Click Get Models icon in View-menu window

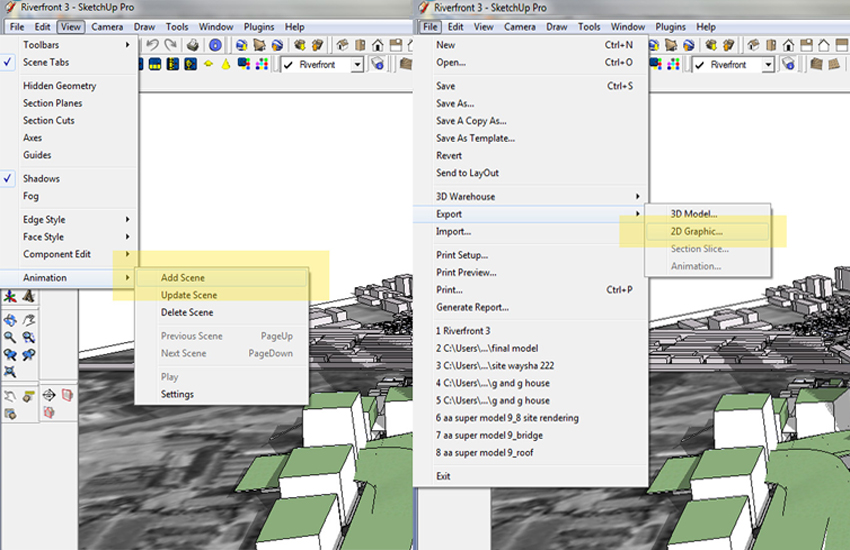pos(300,45)
